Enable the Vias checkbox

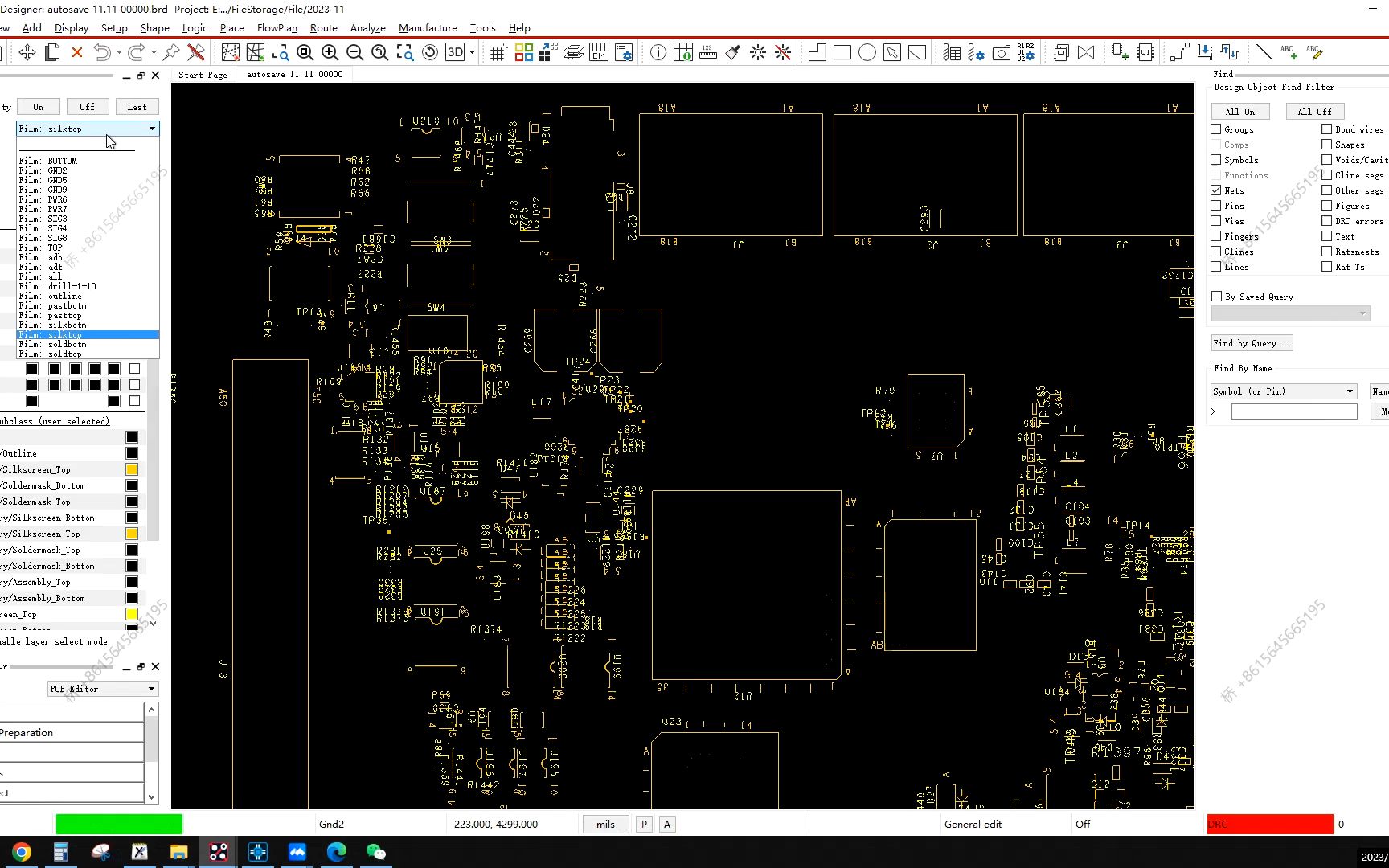coord(1216,221)
